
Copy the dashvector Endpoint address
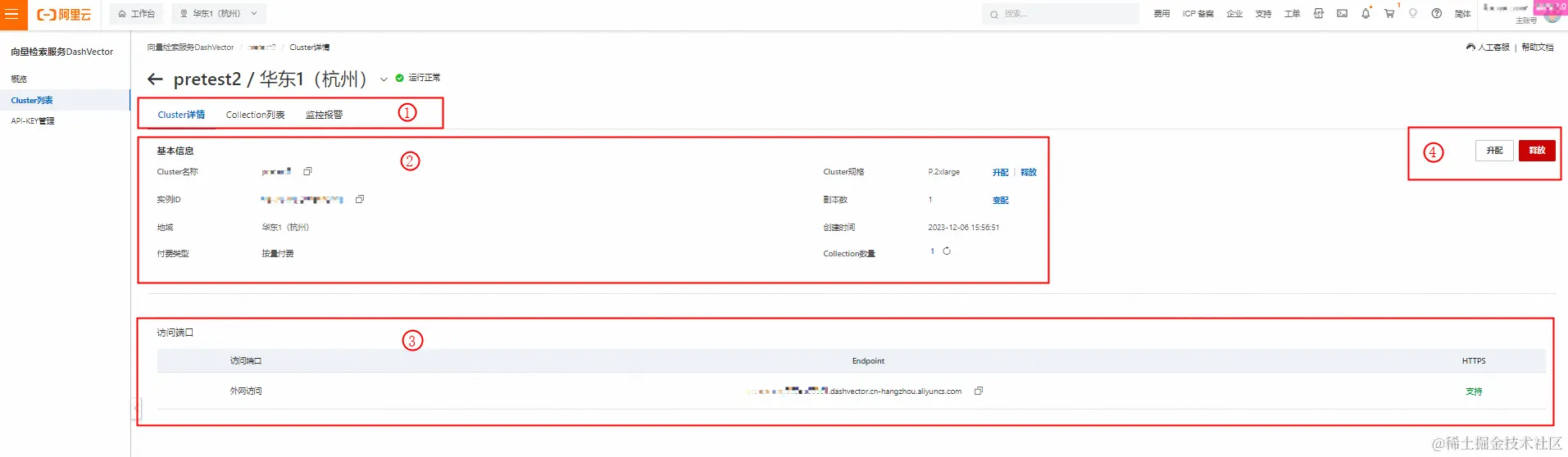coord(979,391)
